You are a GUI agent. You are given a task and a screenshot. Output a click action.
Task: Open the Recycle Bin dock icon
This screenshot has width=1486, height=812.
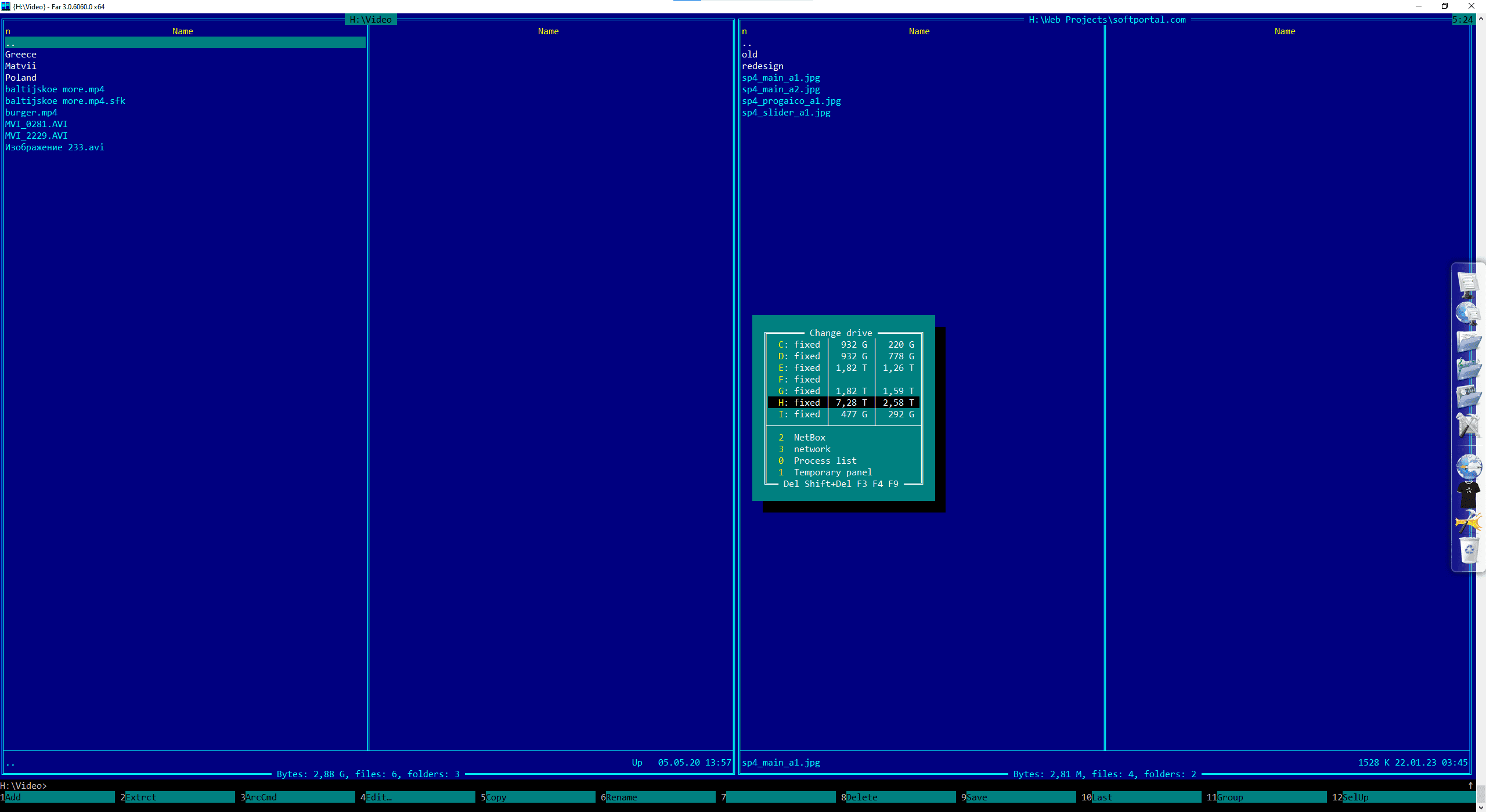click(x=1468, y=550)
